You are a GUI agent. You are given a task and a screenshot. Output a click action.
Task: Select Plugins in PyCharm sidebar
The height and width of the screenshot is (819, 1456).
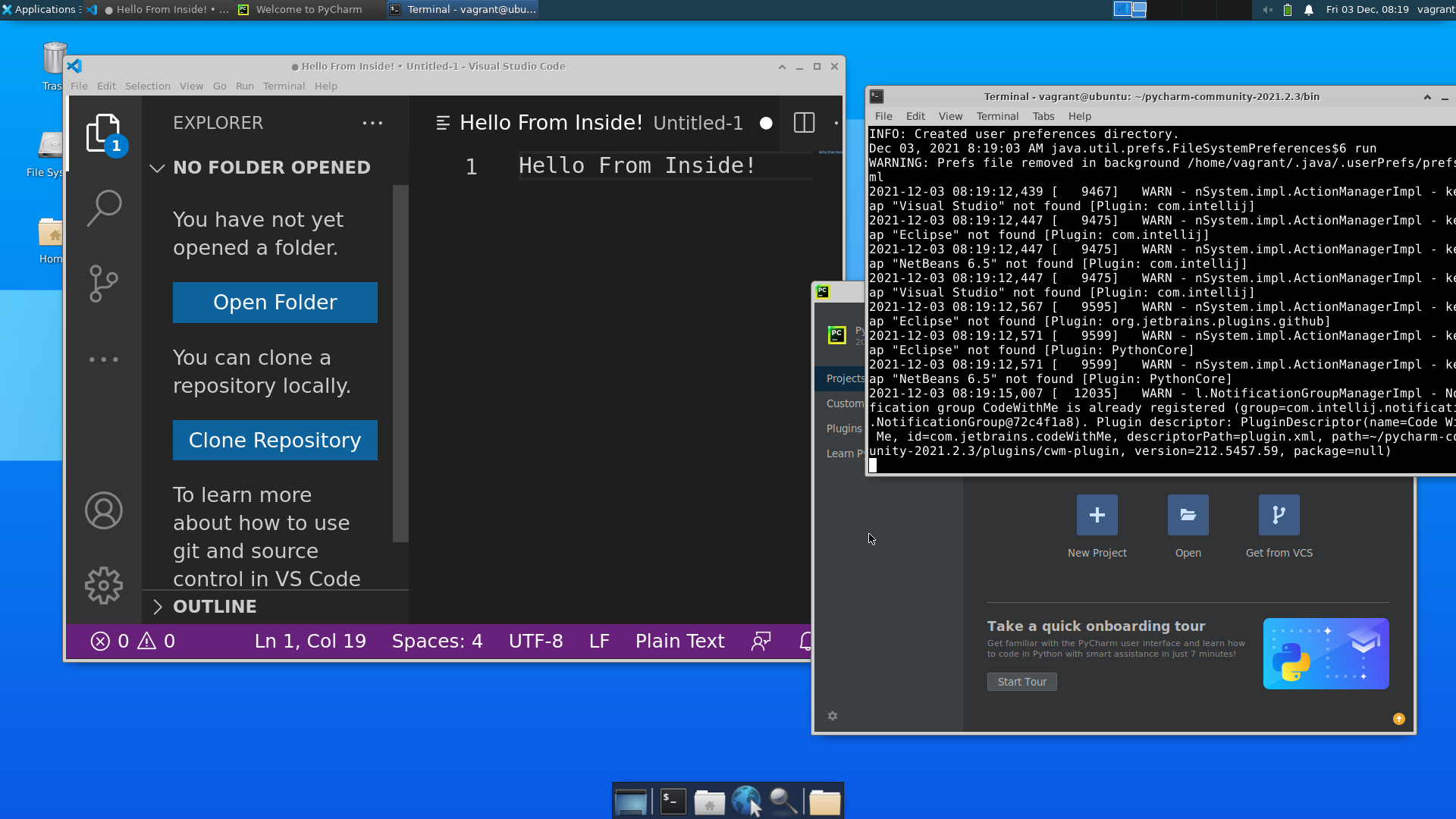pyautogui.click(x=840, y=428)
